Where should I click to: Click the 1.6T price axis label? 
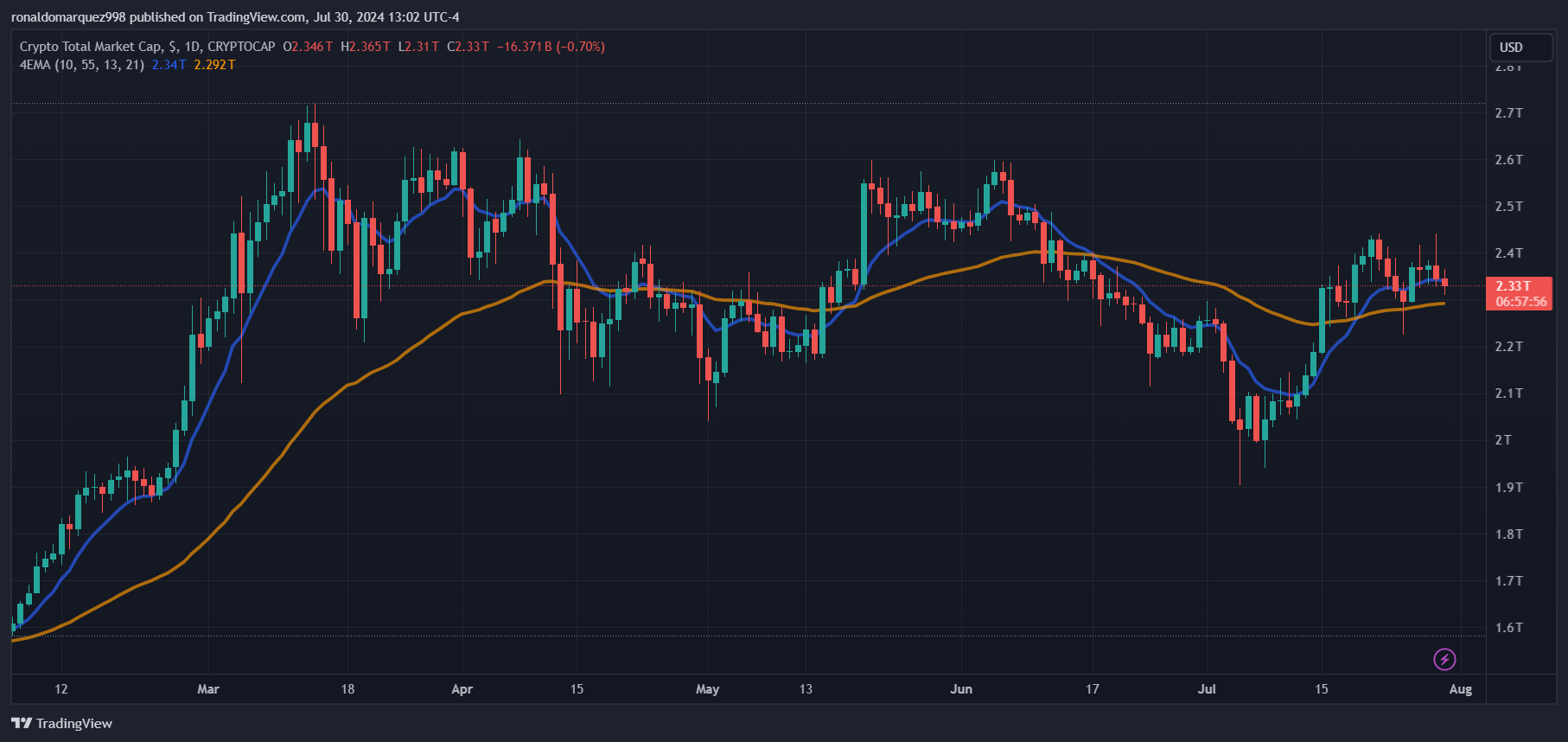tap(1509, 628)
